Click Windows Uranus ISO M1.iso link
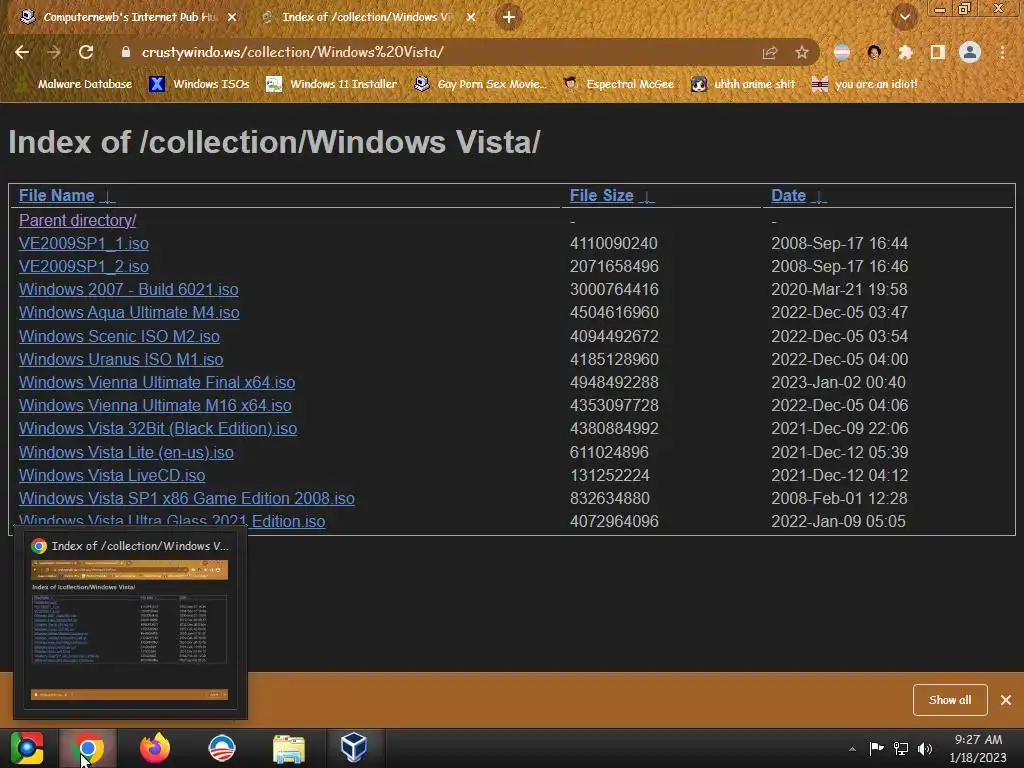This screenshot has width=1024, height=768. 121,359
